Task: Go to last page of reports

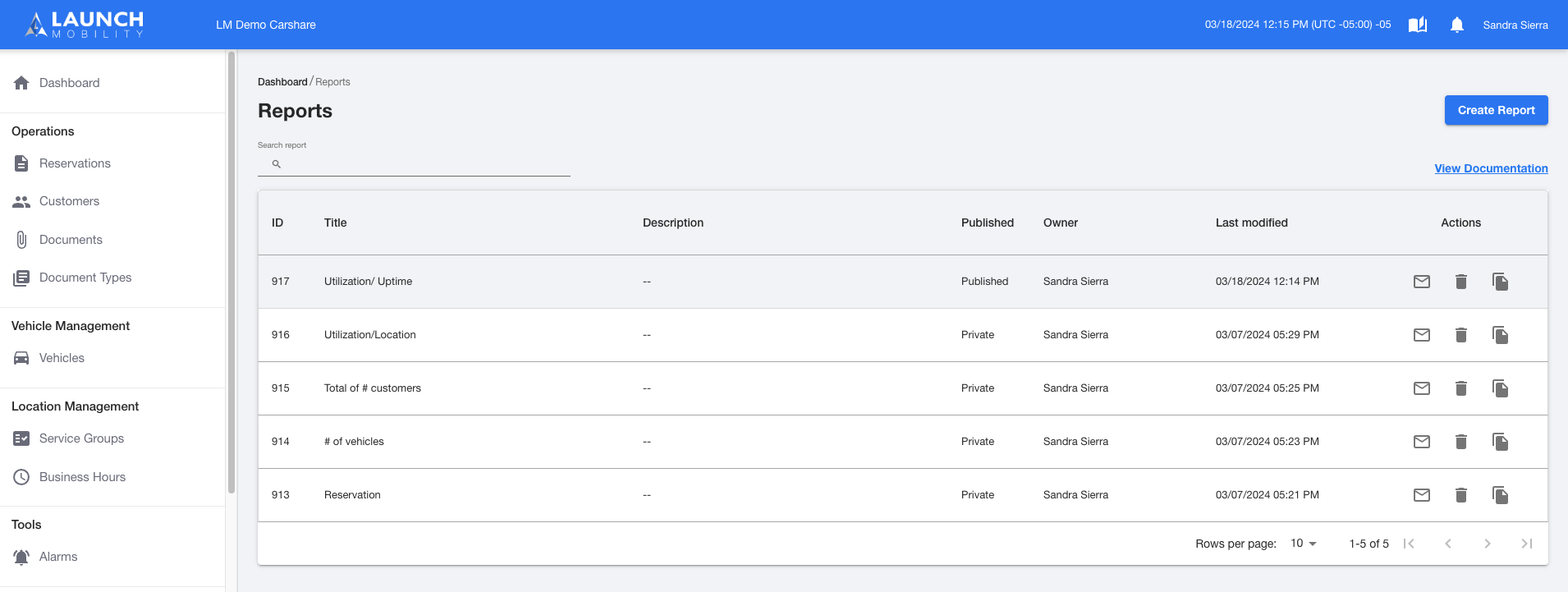Action: tap(1527, 544)
